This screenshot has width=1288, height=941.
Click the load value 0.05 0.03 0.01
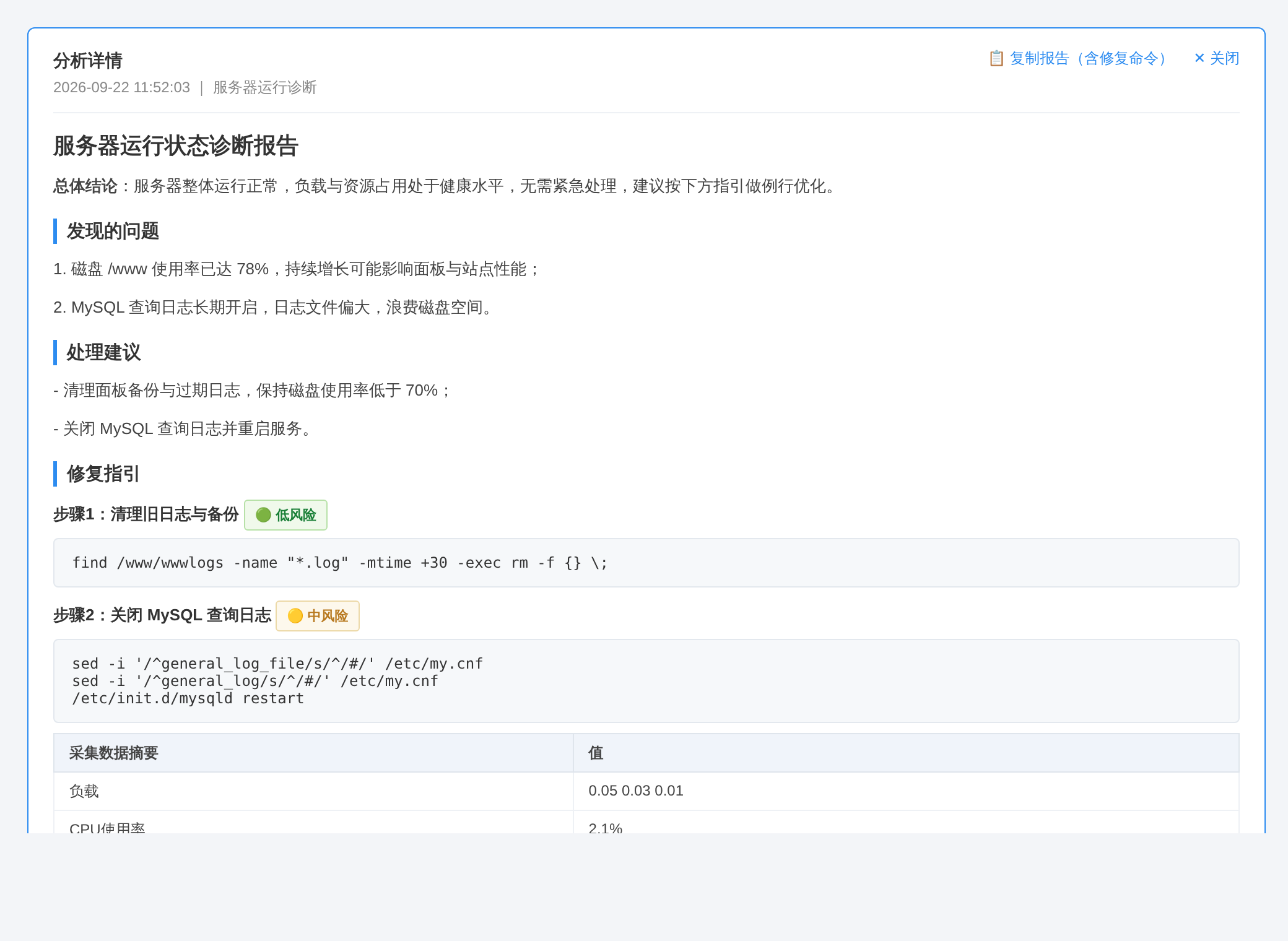tap(636, 791)
